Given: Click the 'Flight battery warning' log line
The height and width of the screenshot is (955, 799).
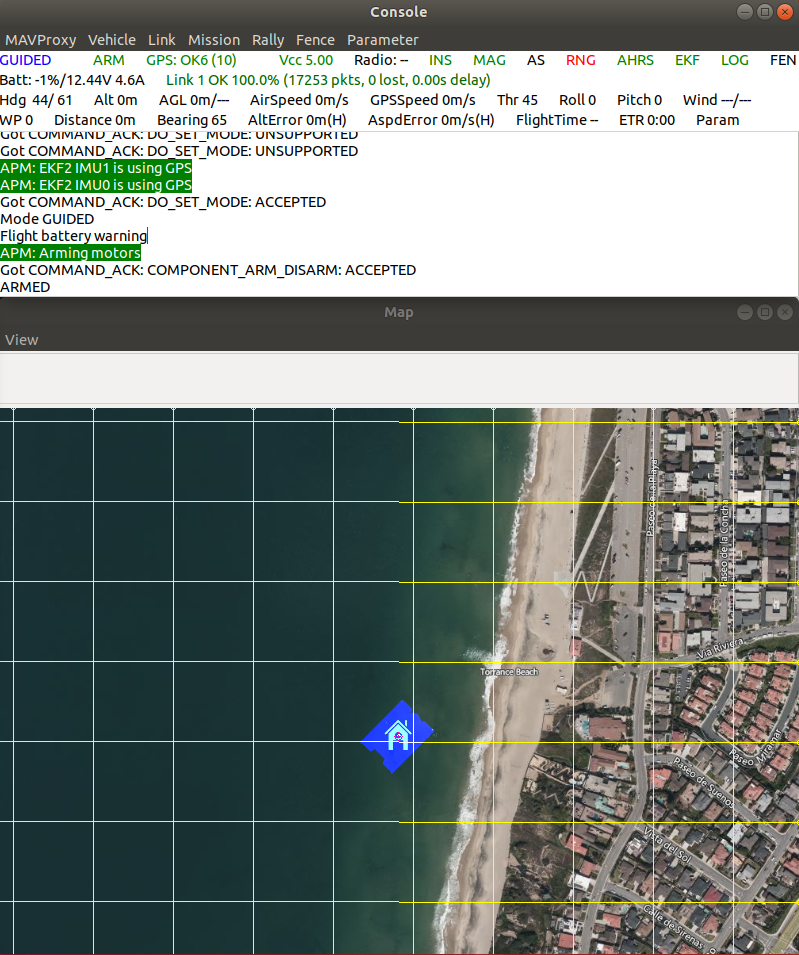Looking at the screenshot, I should click(x=74, y=236).
